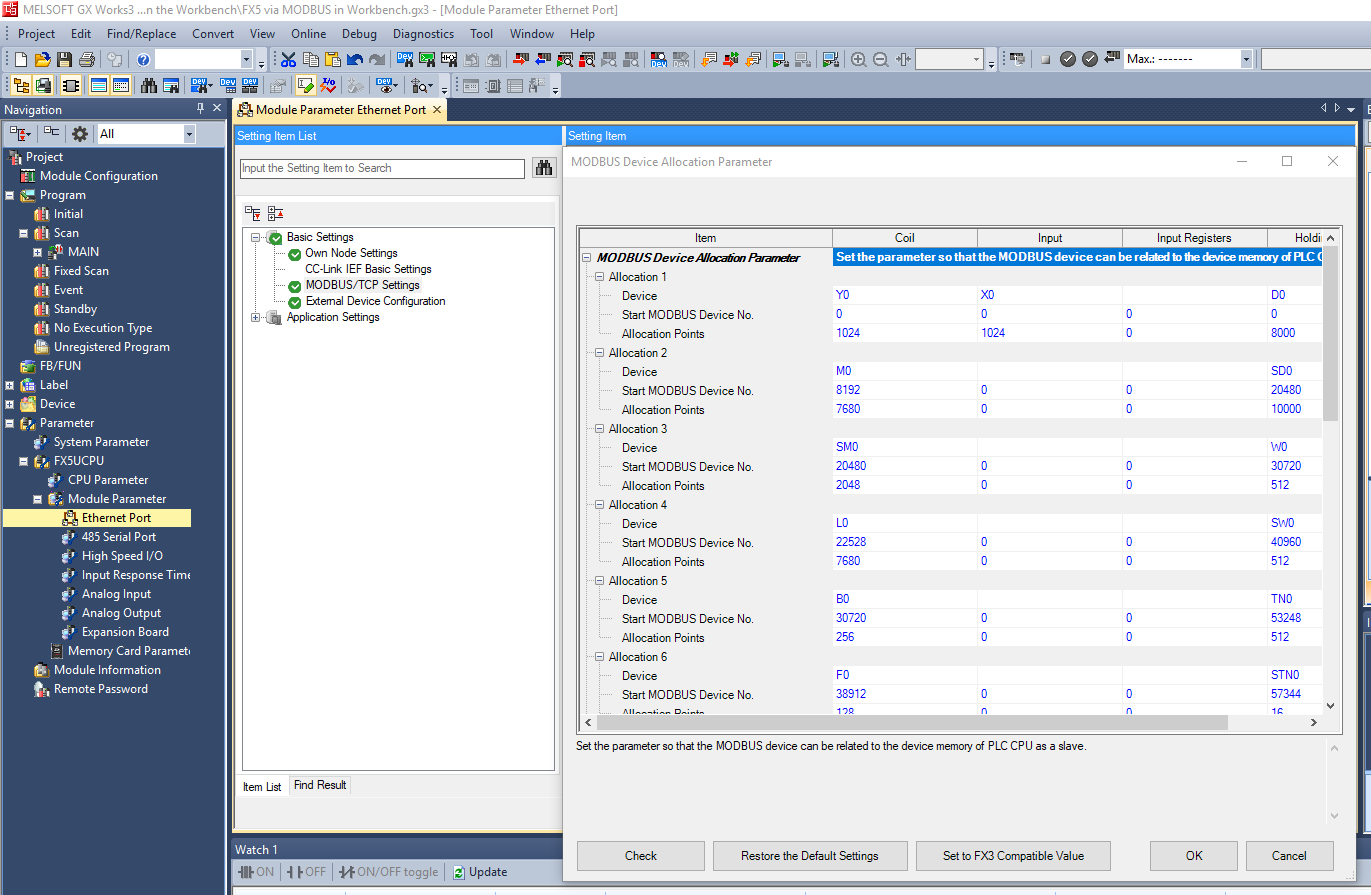Collapse the Allocation 1 group
The image size is (1371, 895).
[599, 277]
